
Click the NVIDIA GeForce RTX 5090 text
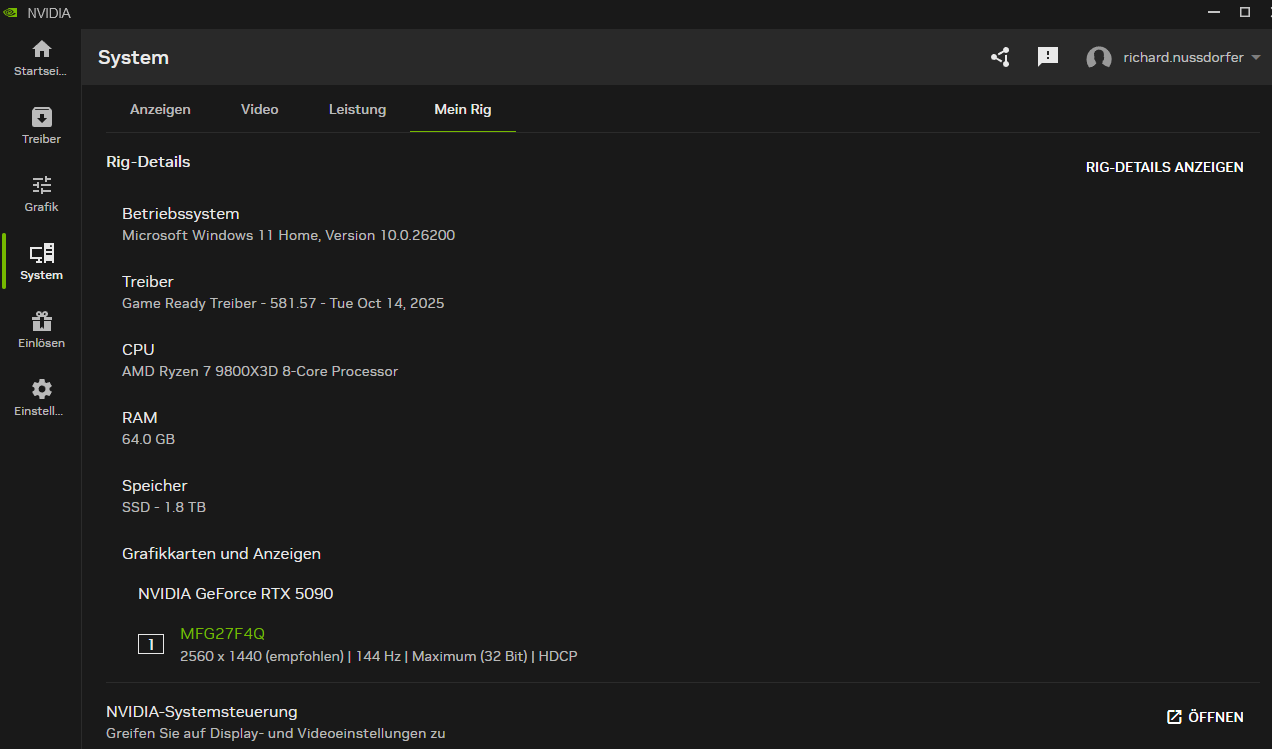pos(236,593)
